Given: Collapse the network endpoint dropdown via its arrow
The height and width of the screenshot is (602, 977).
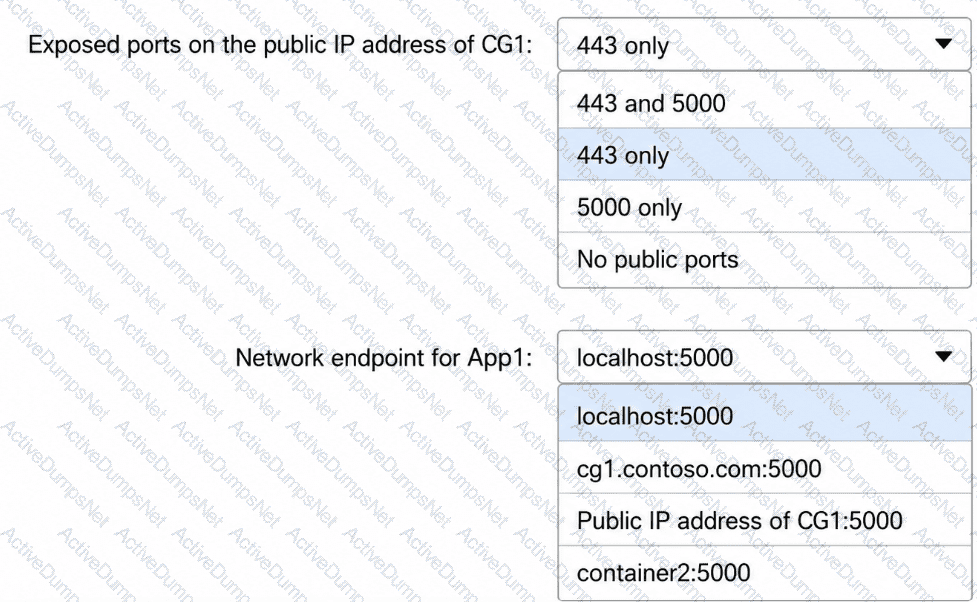Looking at the screenshot, I should click(943, 356).
